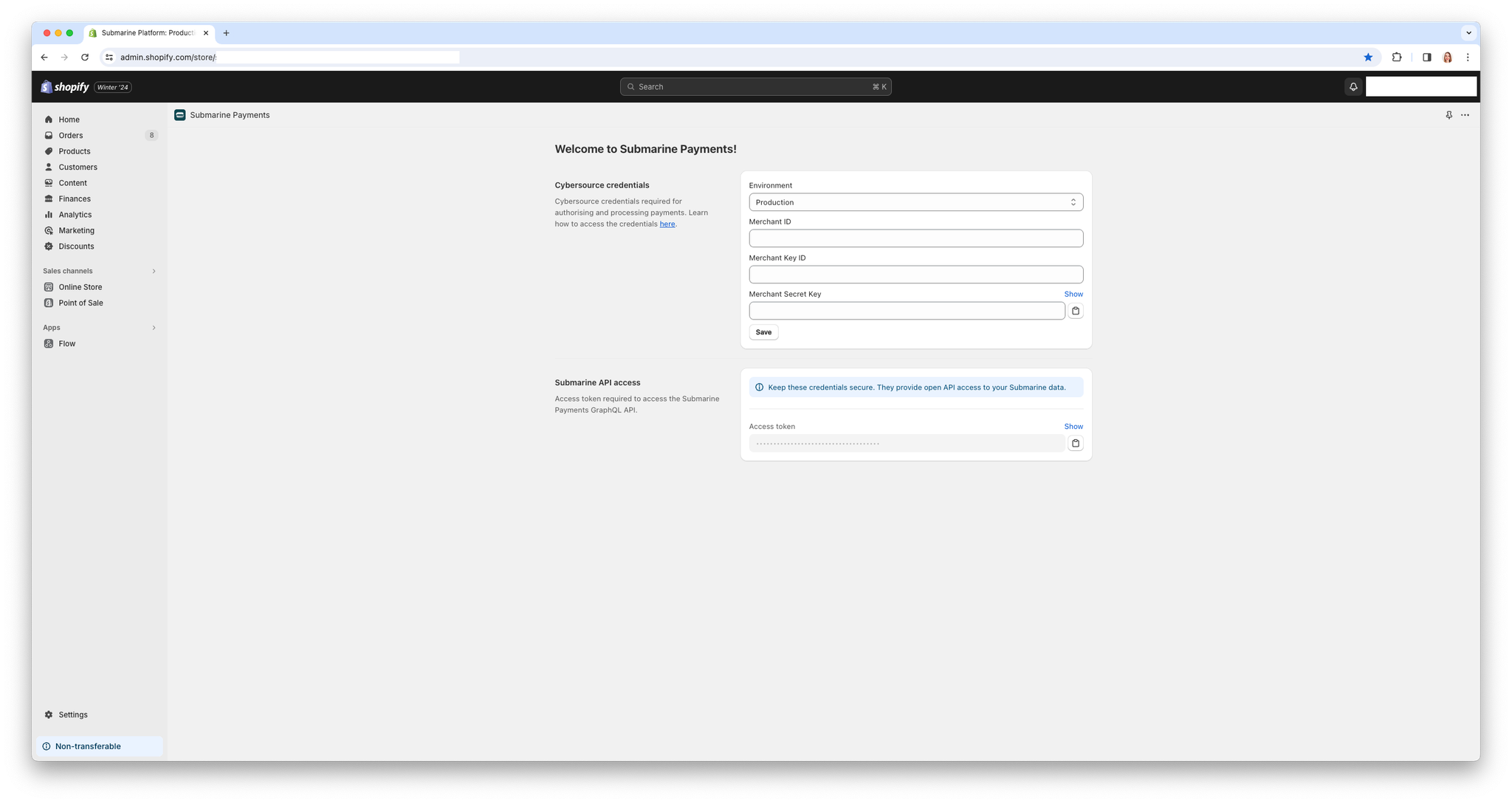Image resolution: width=1512 pixels, height=803 pixels.
Task: Open the app's three-dot more menu
Action: click(1465, 115)
